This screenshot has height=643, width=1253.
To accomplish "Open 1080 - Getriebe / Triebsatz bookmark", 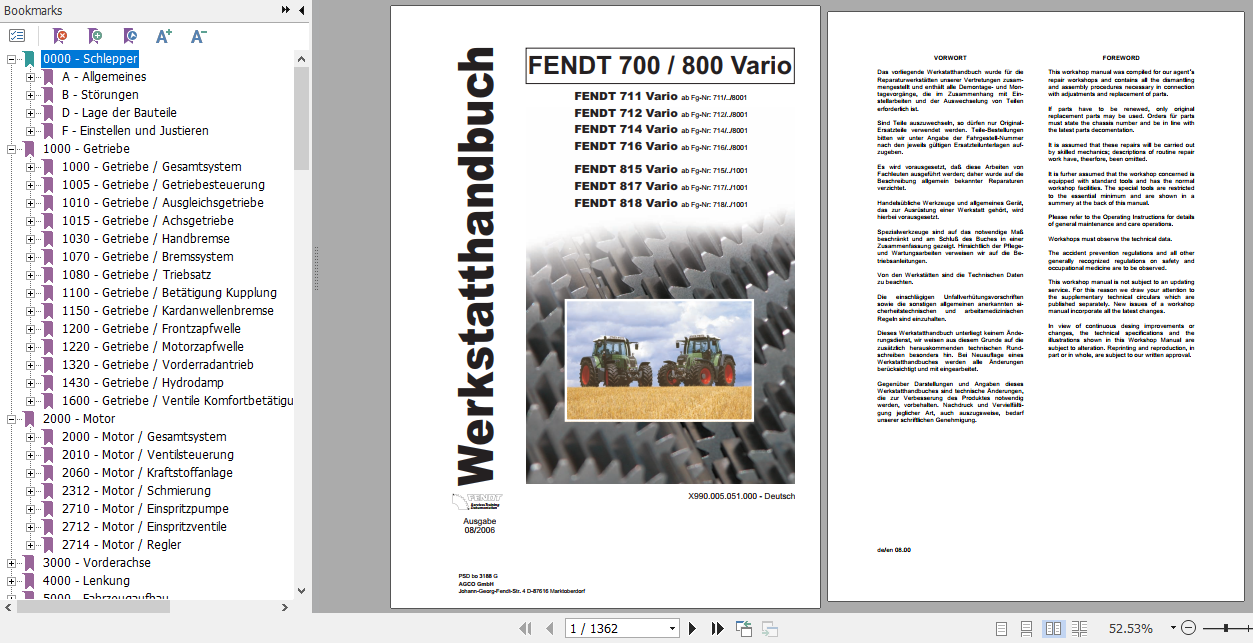I will (x=137, y=275).
